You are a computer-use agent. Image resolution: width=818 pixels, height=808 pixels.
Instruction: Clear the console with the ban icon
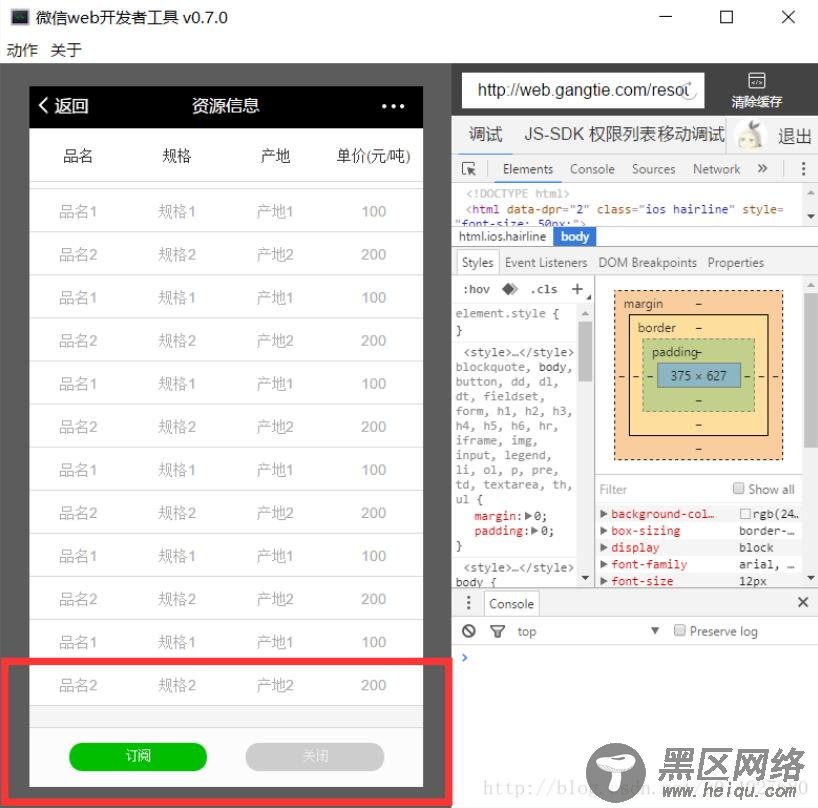click(468, 631)
